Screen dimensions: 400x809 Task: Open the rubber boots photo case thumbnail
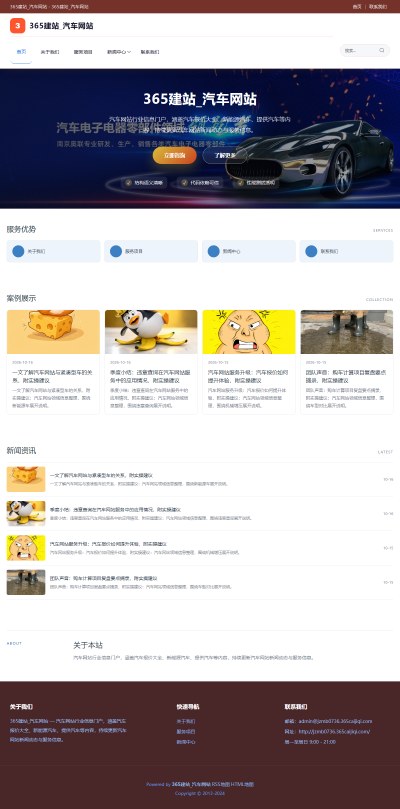click(347, 332)
